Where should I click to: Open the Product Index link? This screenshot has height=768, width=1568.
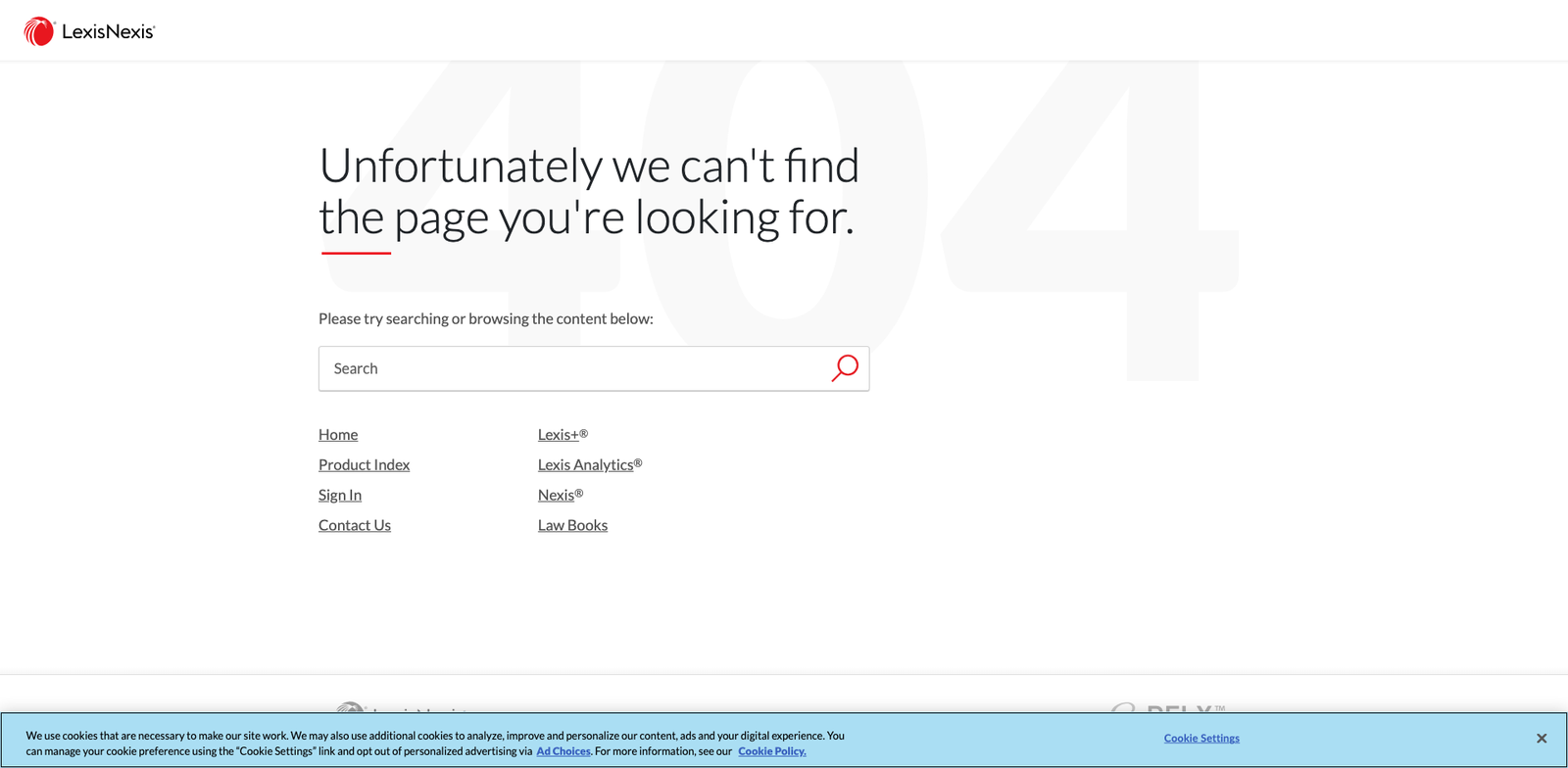coord(364,464)
